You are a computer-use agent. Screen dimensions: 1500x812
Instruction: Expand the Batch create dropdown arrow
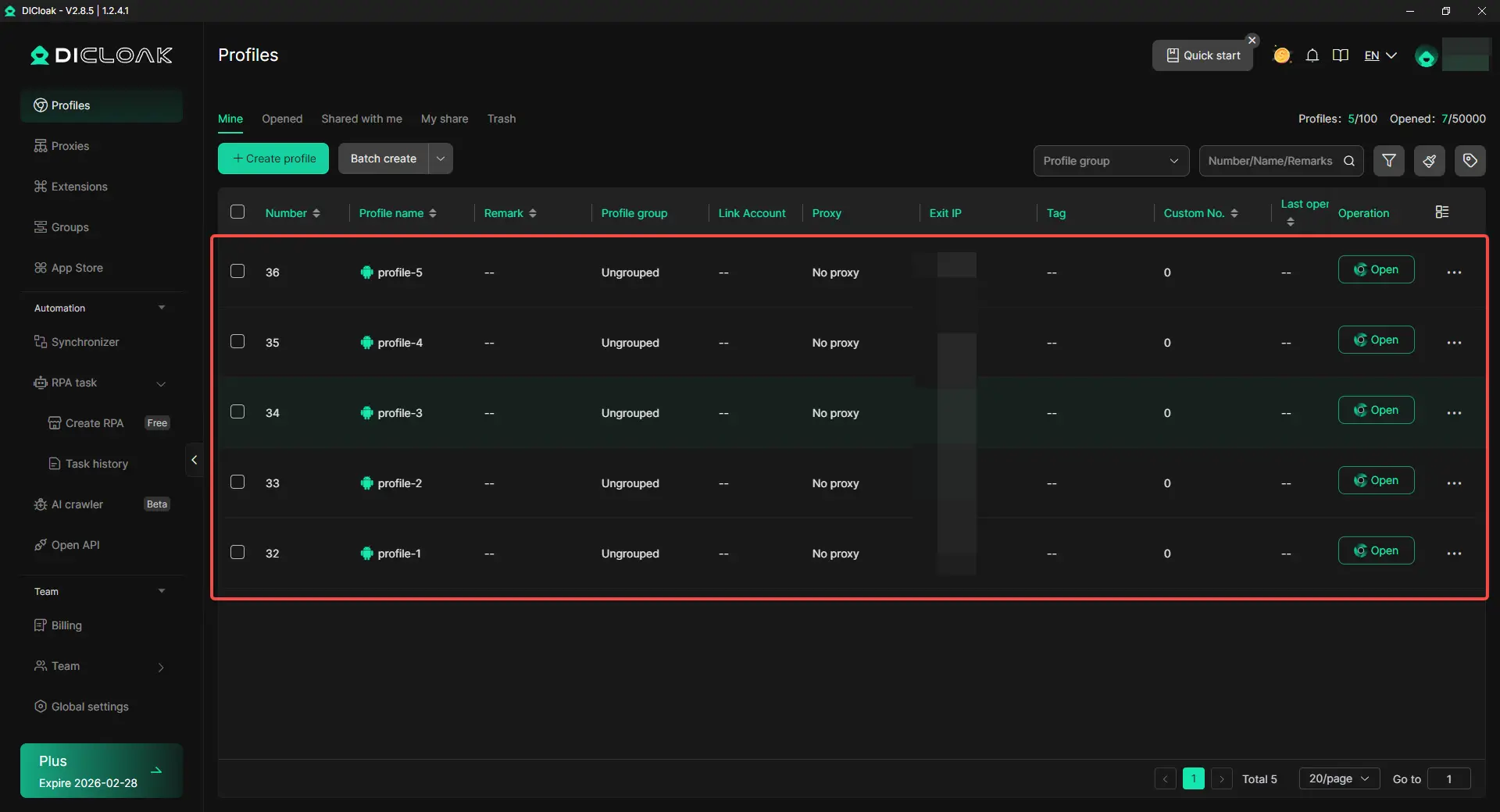click(441, 158)
